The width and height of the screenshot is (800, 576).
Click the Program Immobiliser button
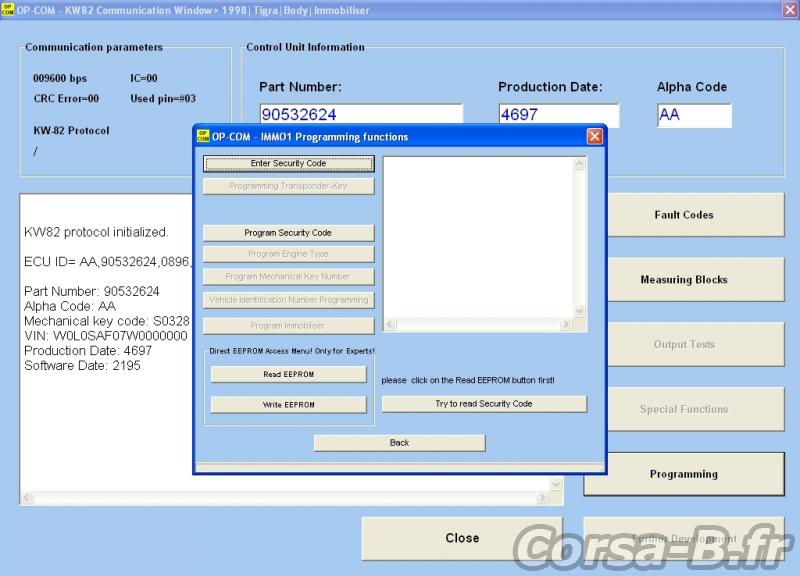tap(288, 325)
